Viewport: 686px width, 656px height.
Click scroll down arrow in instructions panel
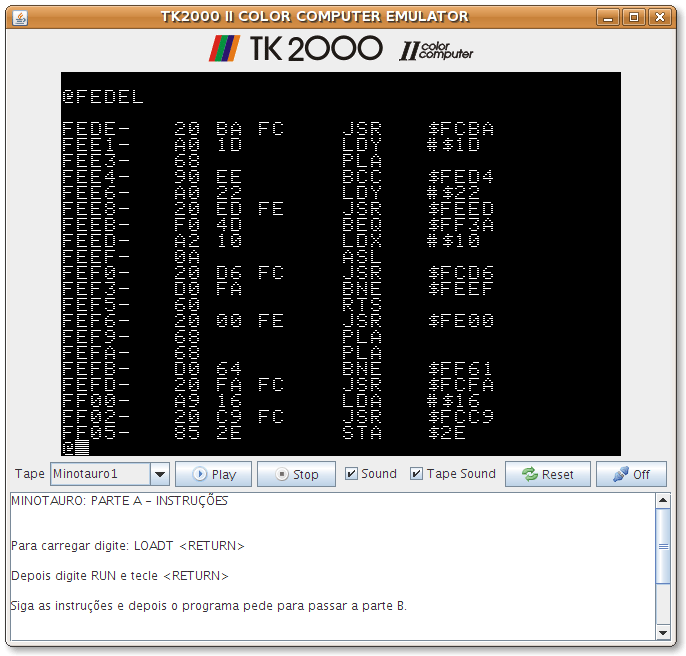[x=663, y=632]
